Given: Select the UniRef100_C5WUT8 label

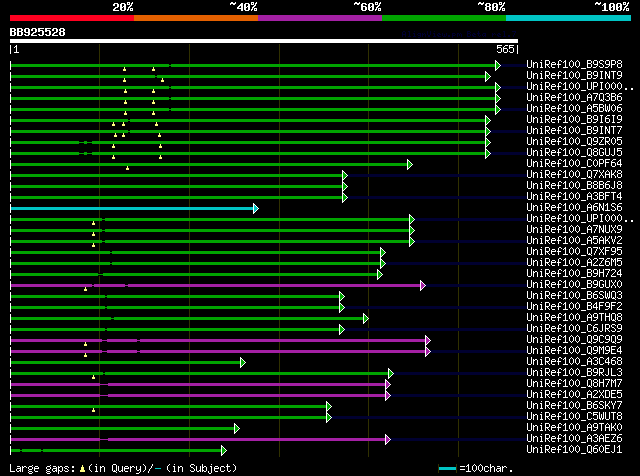Looking at the screenshot, I should [574, 417].
